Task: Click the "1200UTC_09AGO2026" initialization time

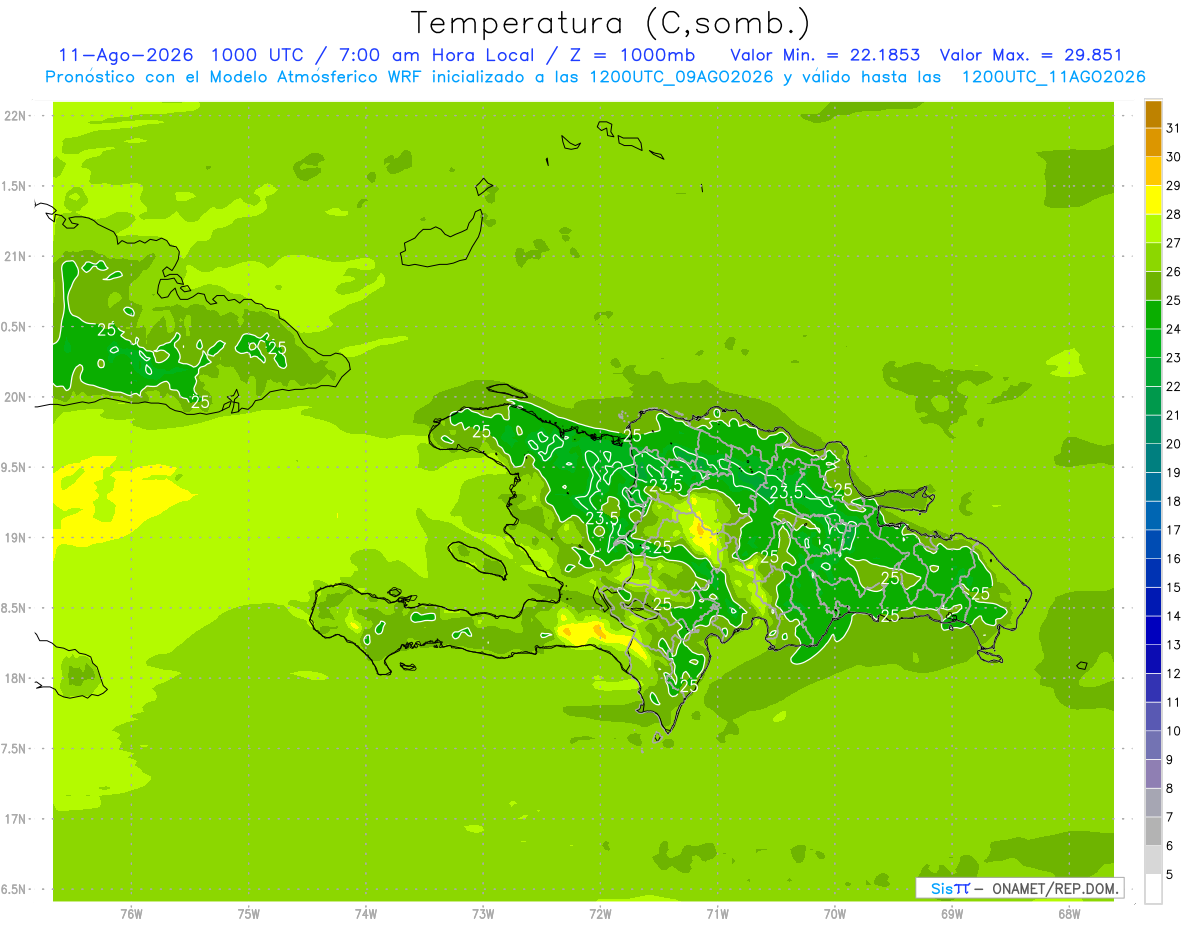Action: [x=680, y=77]
